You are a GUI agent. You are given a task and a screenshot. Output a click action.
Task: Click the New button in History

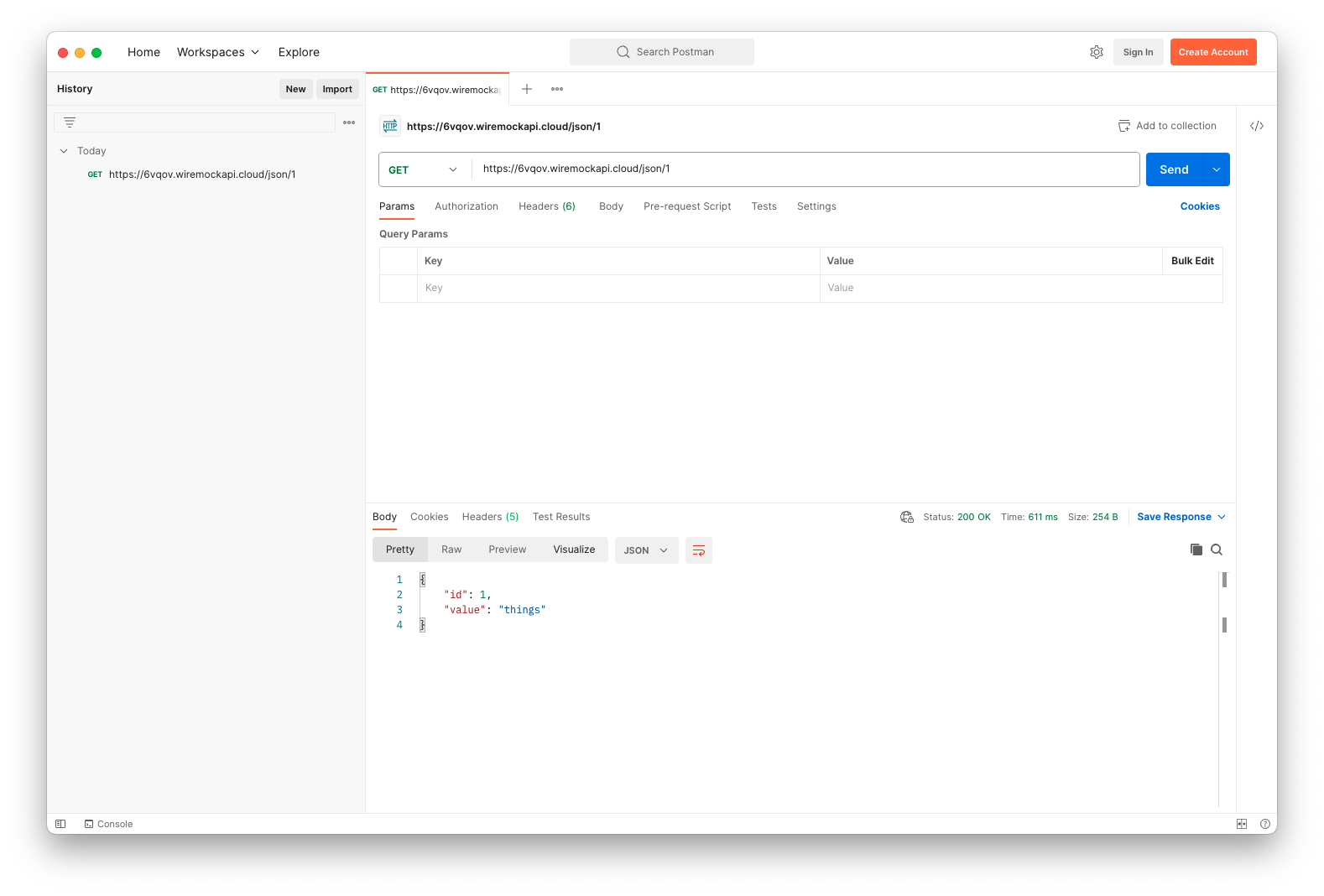tap(295, 89)
